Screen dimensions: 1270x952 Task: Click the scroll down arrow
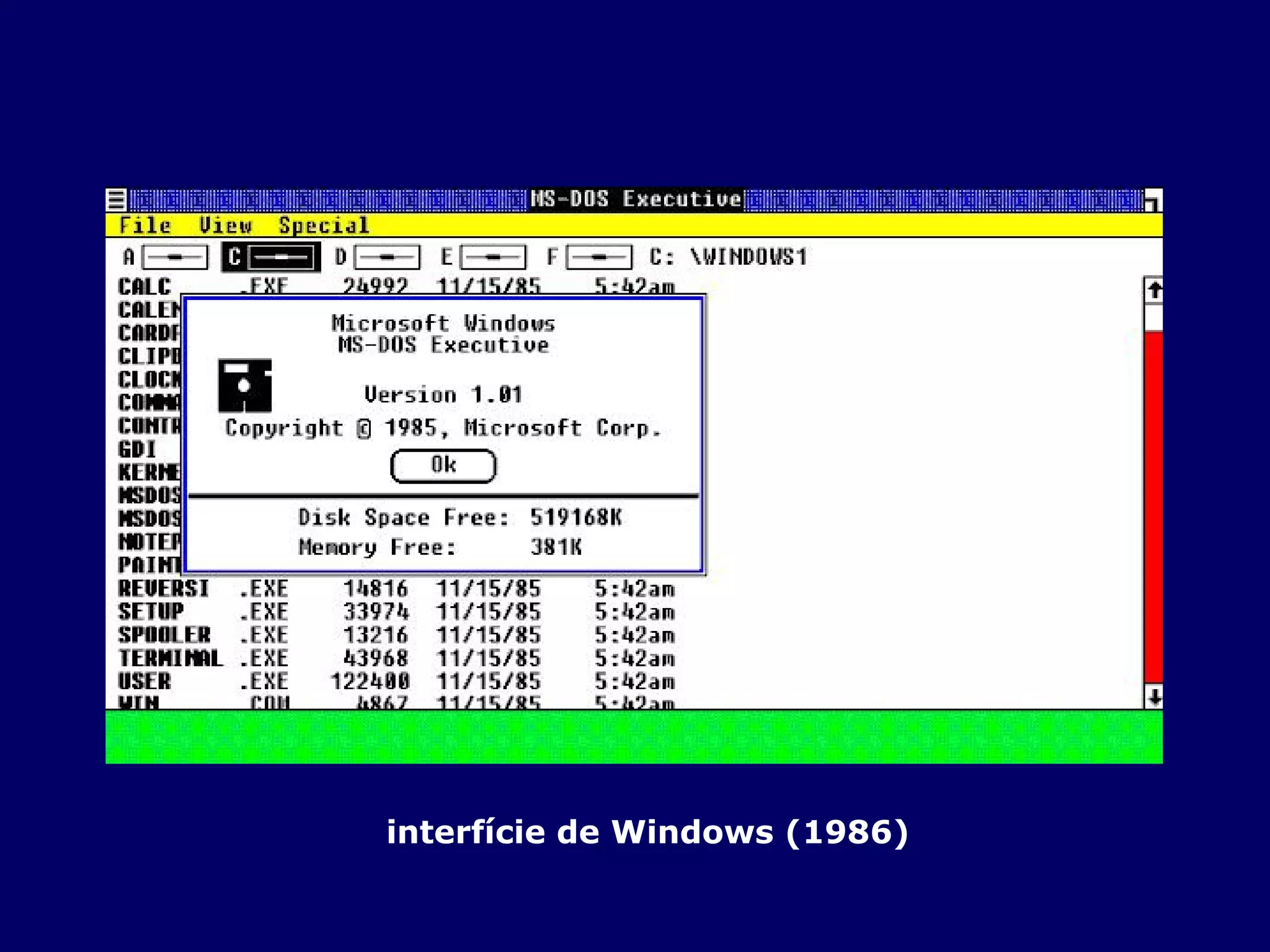(1153, 696)
